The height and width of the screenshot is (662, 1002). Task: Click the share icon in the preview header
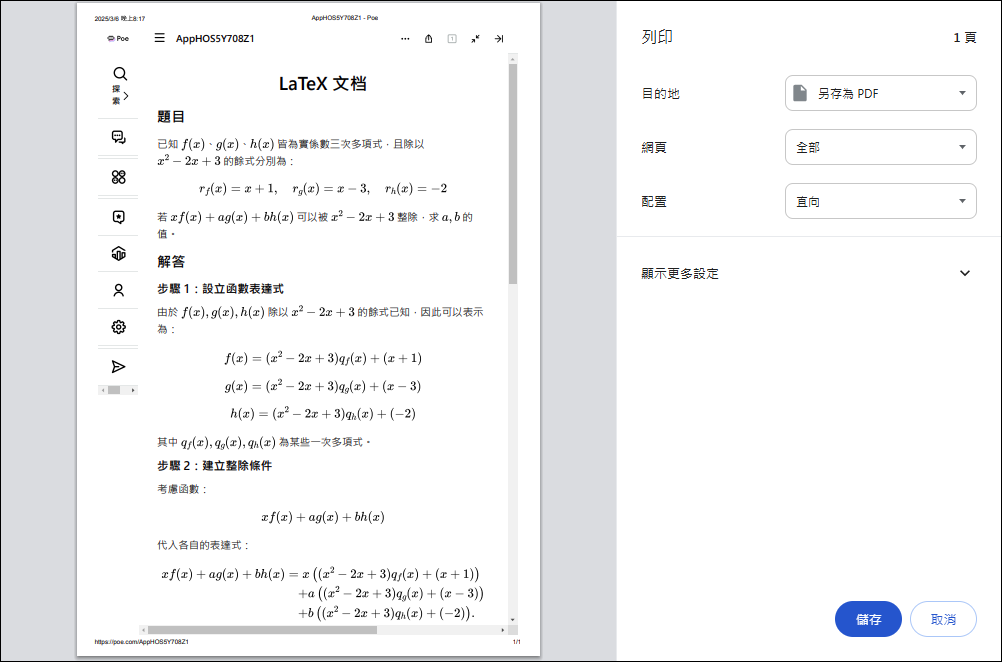coord(429,39)
